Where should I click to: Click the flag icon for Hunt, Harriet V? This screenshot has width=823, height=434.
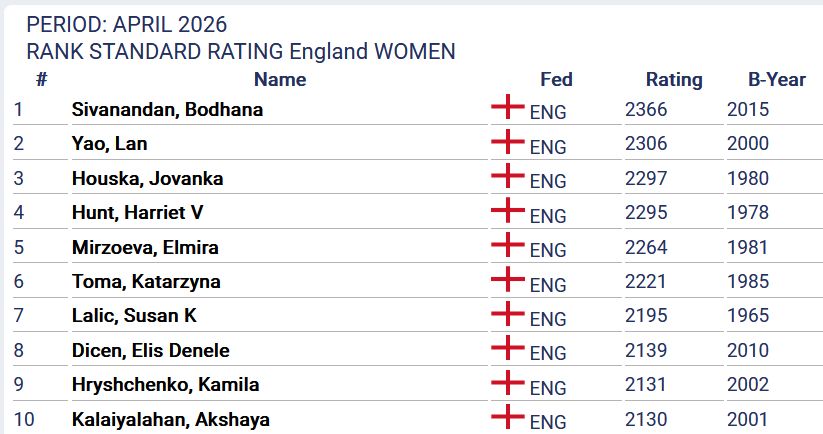(x=508, y=210)
